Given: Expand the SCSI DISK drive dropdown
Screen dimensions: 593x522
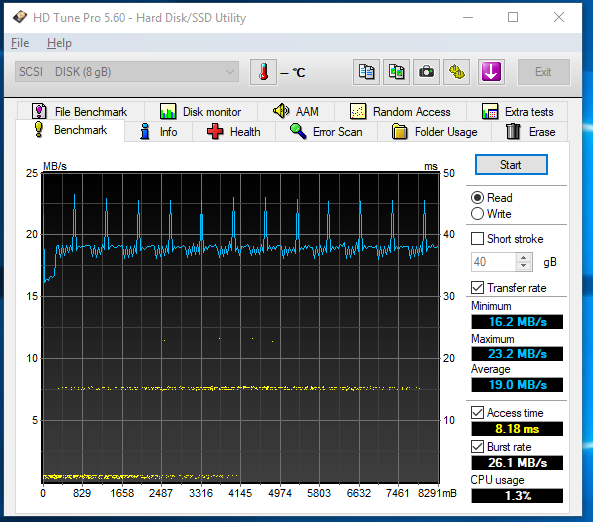Looking at the screenshot, I should tap(127, 71).
